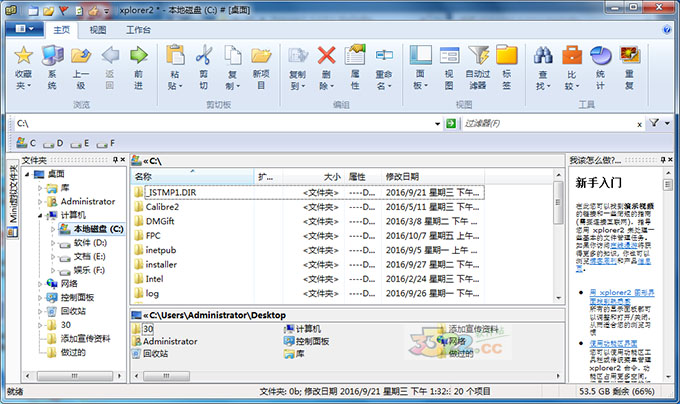This screenshot has height=404, width=680.
Task: Click the Tabs (标签) yellow folder icon
Action: pyautogui.click(x=507, y=55)
